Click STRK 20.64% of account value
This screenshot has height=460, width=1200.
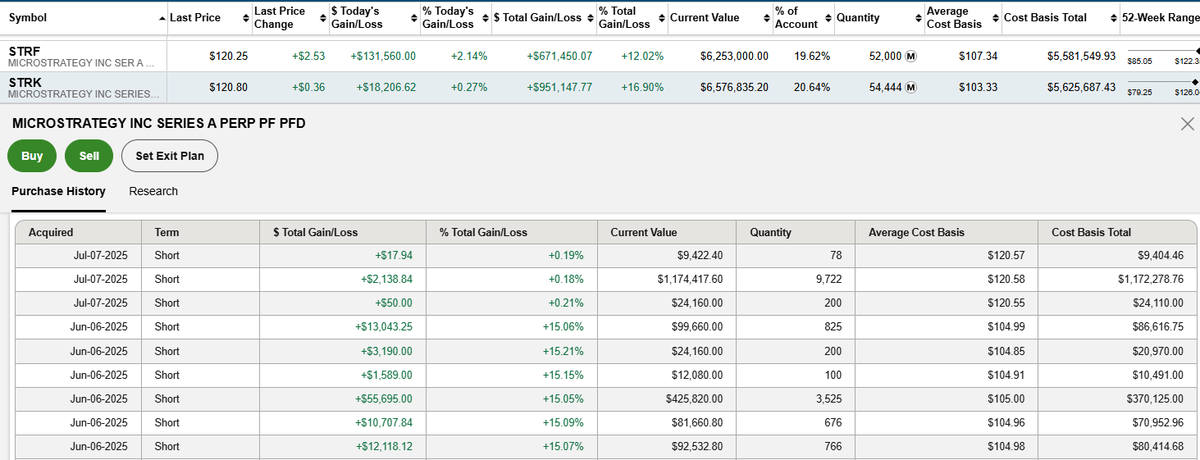coord(812,88)
